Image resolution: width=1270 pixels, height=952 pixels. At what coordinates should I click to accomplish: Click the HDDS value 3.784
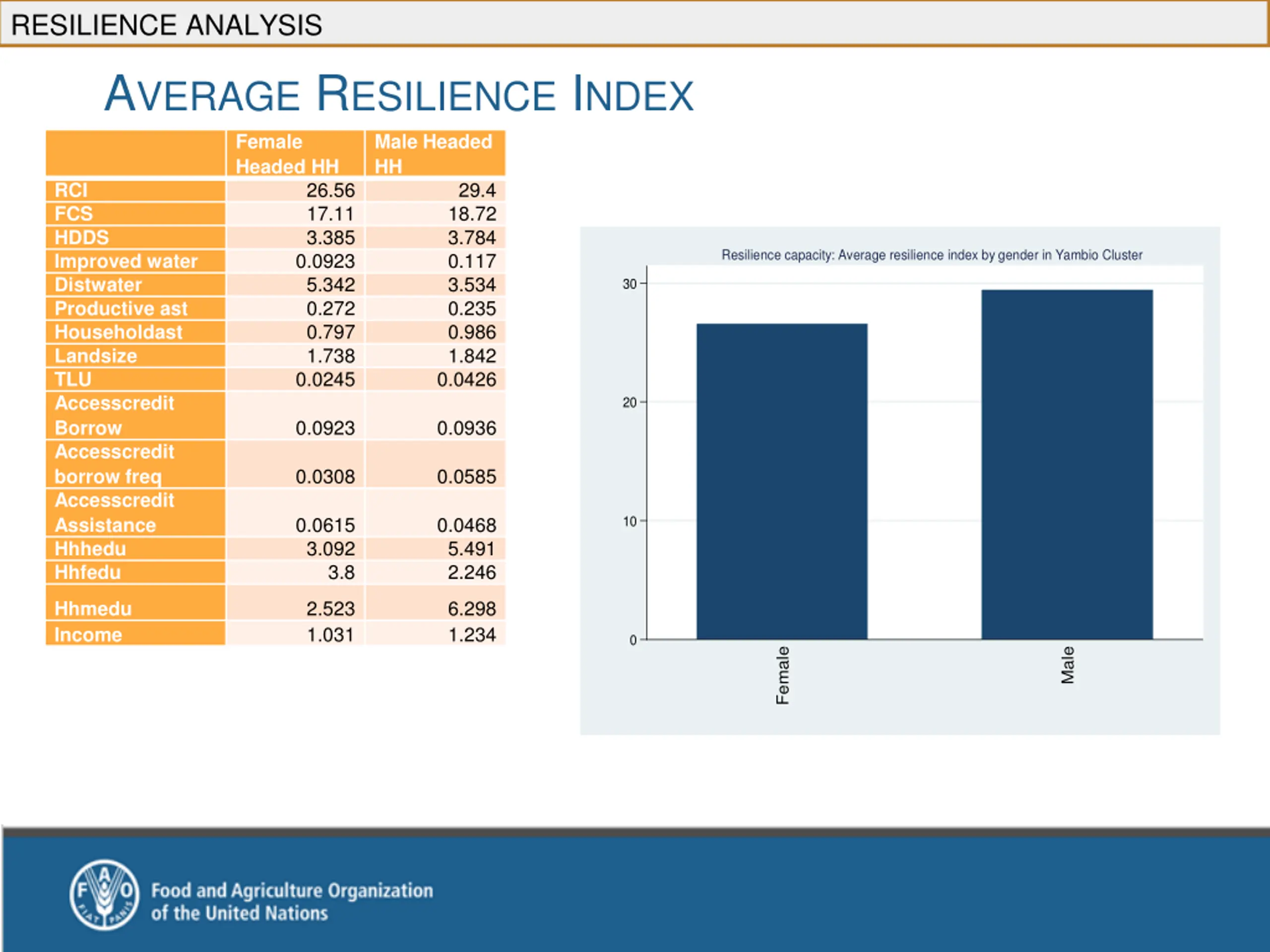pyautogui.click(x=472, y=238)
